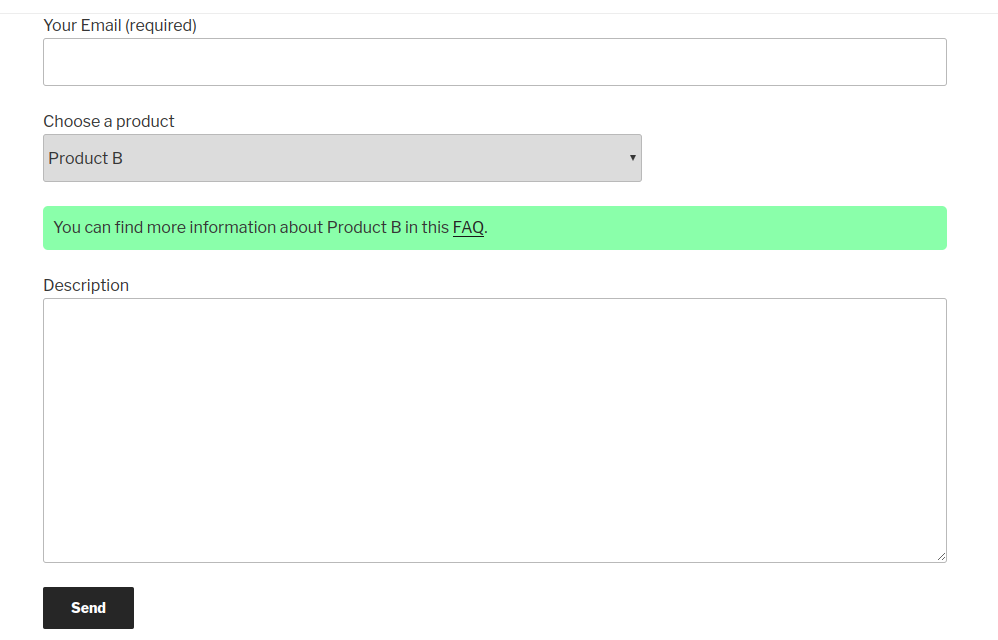Click the first line of the Description area
This screenshot has width=998, height=640.
tap(495, 312)
